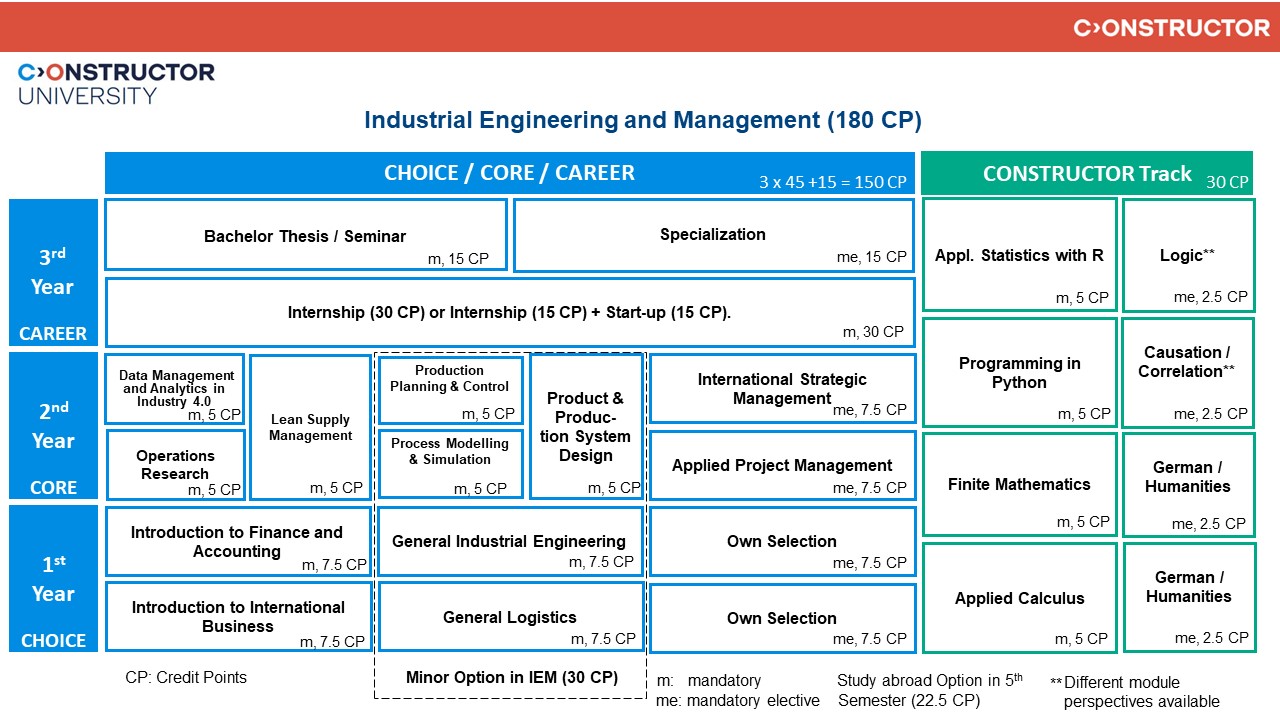
Task: Select the Specialization module box
Action: click(714, 235)
